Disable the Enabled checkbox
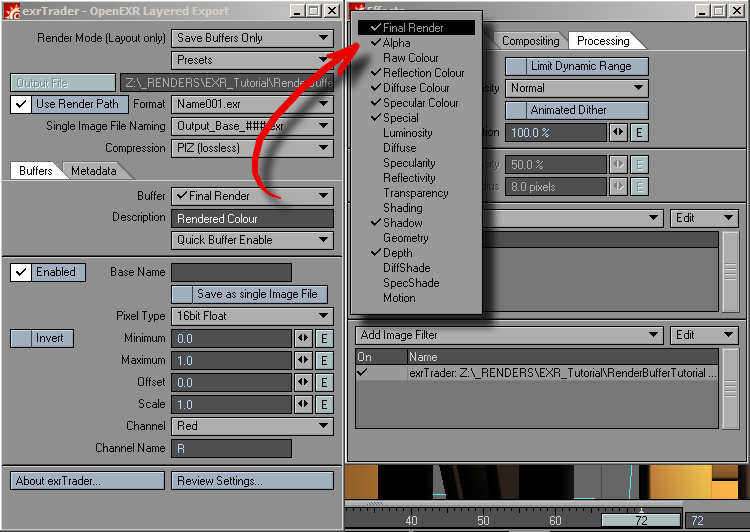Viewport: 750px width, 532px height. click(20, 272)
